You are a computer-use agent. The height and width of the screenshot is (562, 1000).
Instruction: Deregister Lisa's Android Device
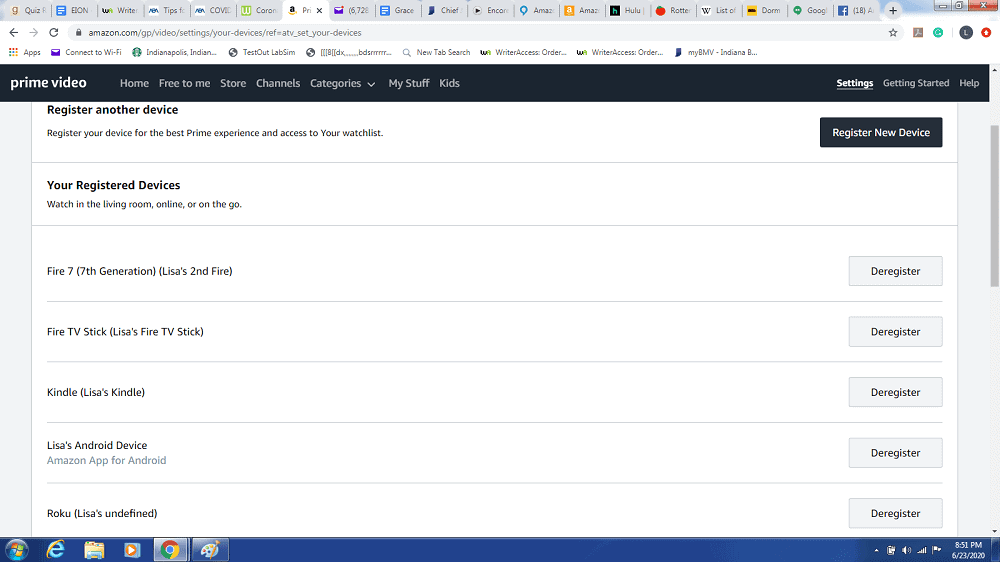click(895, 453)
